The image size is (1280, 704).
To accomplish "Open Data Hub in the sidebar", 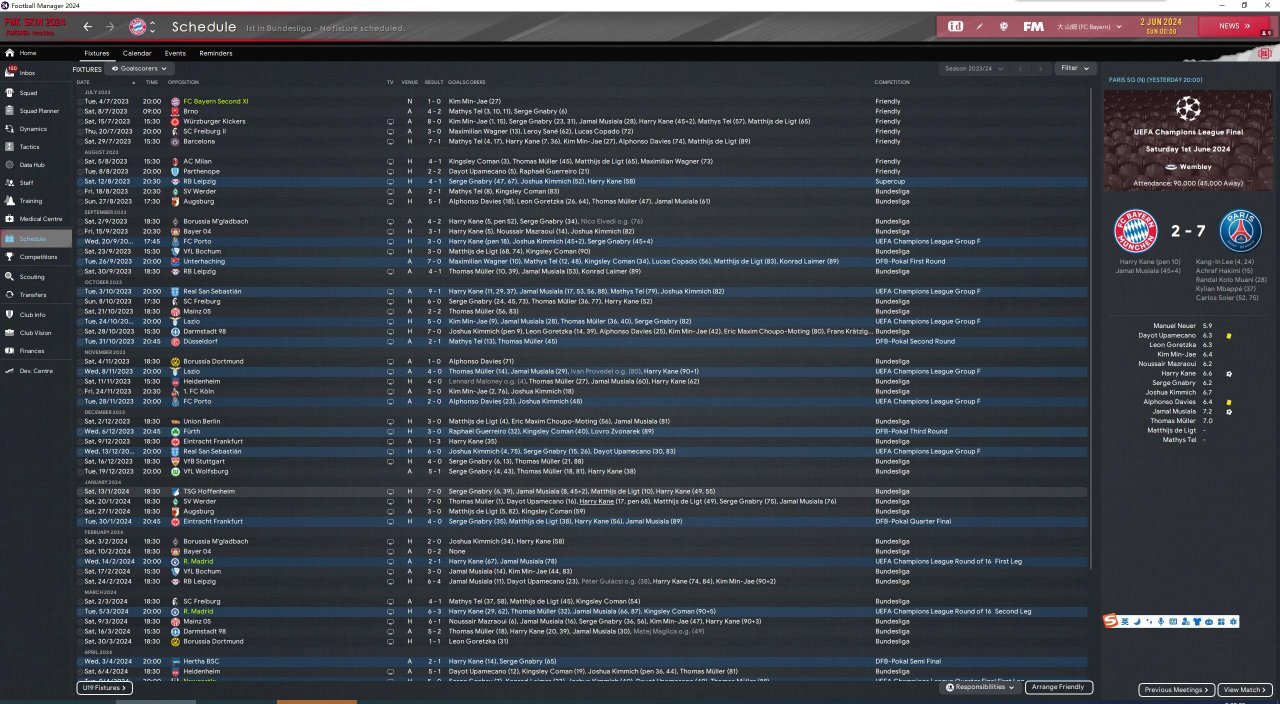I will pos(36,165).
